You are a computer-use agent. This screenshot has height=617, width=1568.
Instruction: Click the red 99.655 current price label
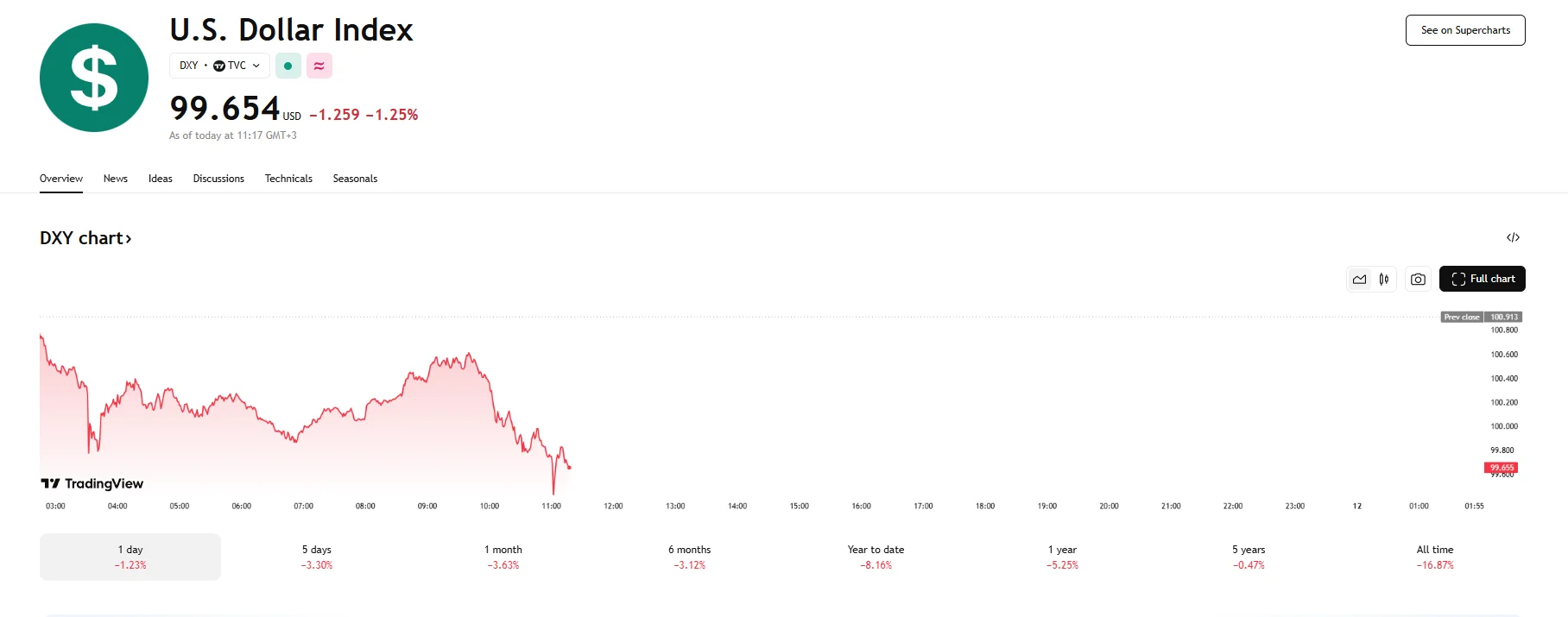[x=1502, y=468]
